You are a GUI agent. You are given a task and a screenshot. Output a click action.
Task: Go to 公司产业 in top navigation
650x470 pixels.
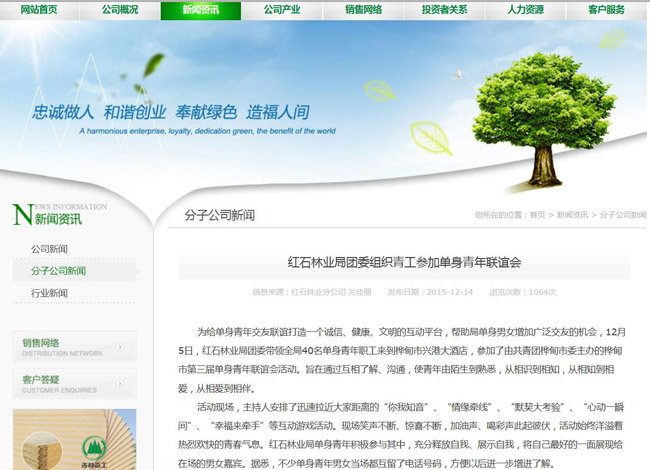click(282, 10)
